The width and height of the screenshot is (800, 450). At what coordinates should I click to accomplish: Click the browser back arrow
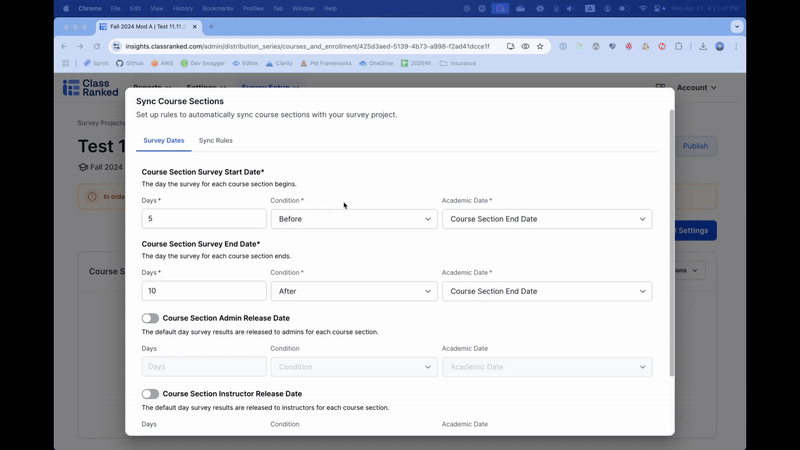point(65,46)
